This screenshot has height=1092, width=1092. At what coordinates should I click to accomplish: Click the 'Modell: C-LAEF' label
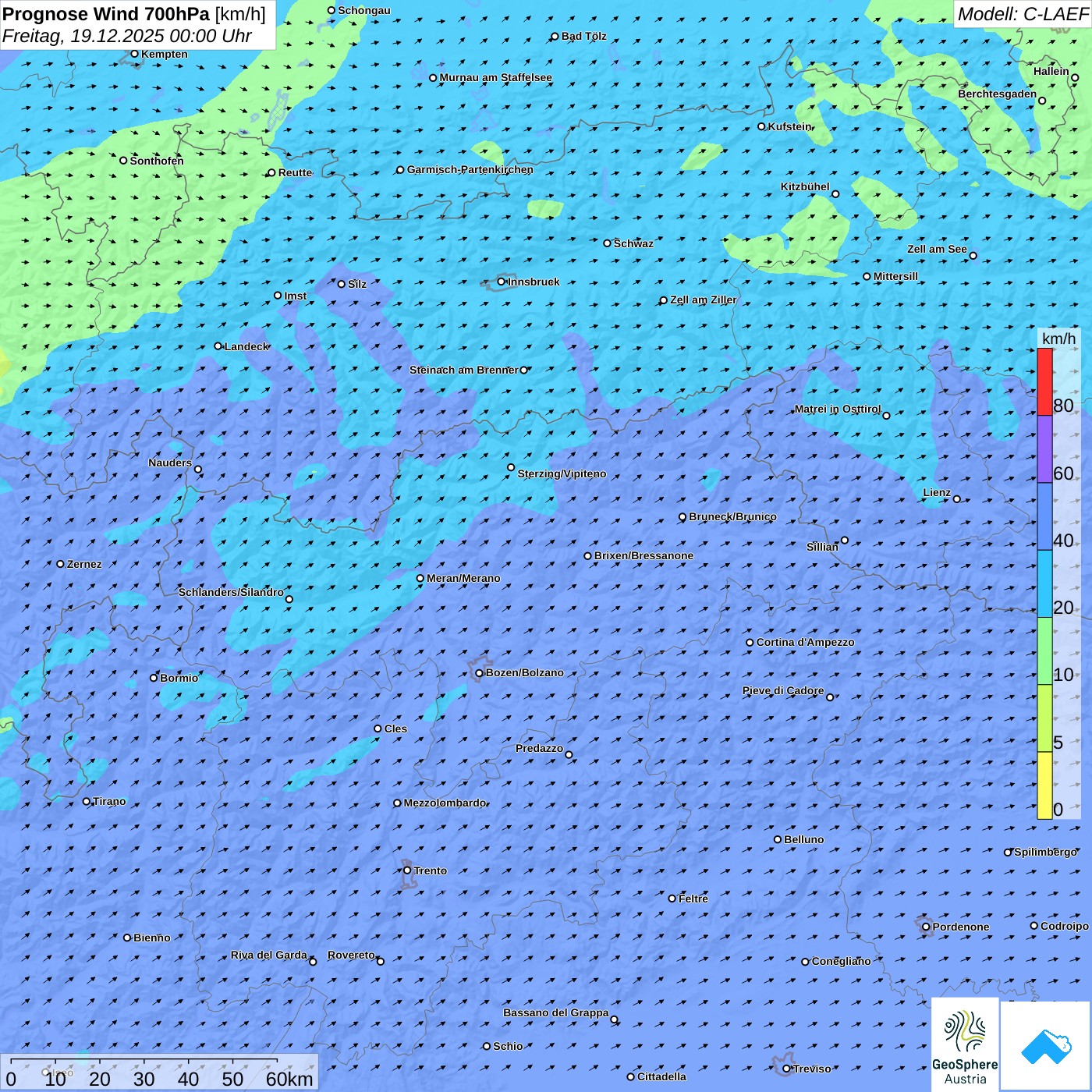tap(1023, 14)
